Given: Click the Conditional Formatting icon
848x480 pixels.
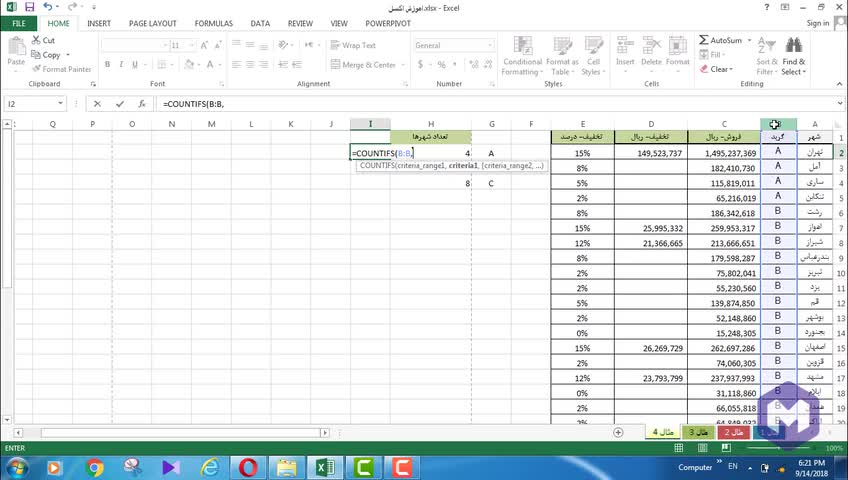Looking at the screenshot, I should tap(522, 45).
